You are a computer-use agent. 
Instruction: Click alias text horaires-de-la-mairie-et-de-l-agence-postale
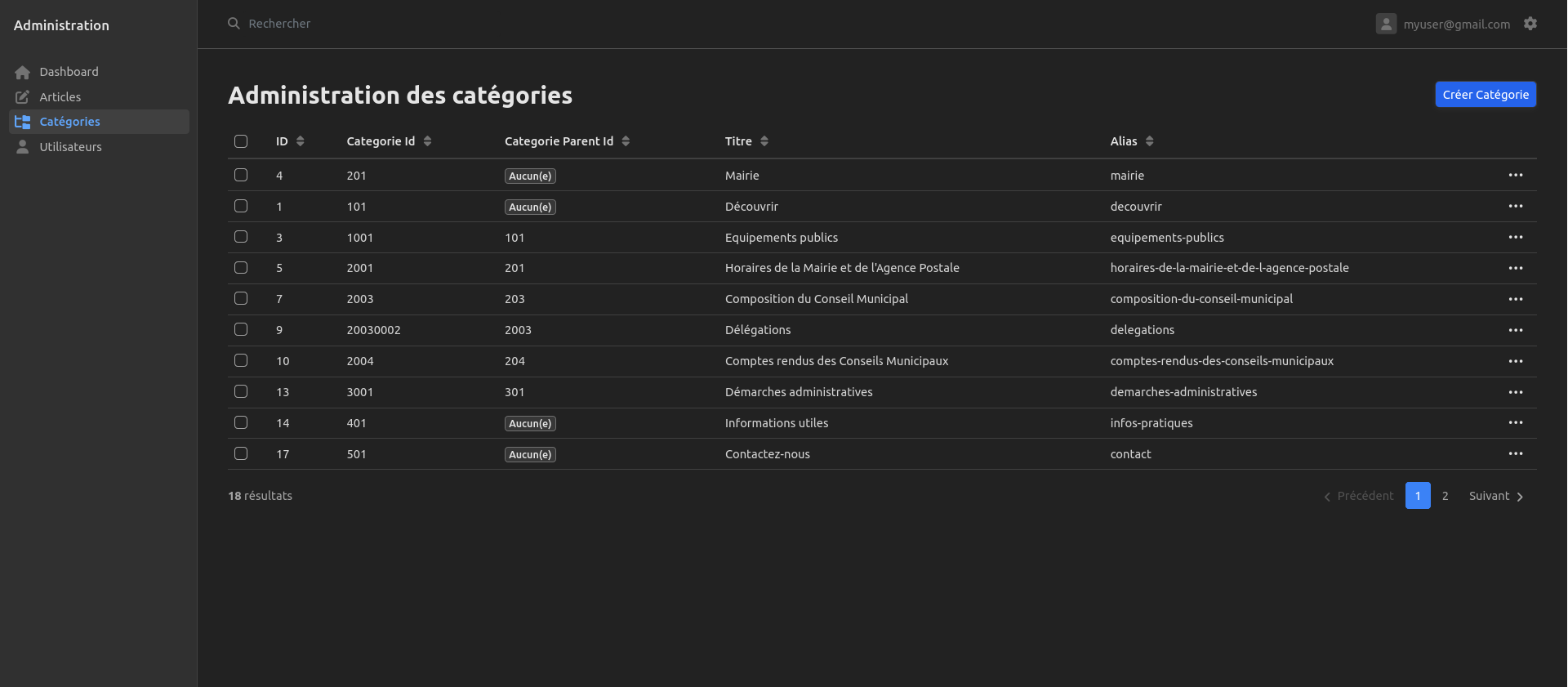pos(1229,268)
